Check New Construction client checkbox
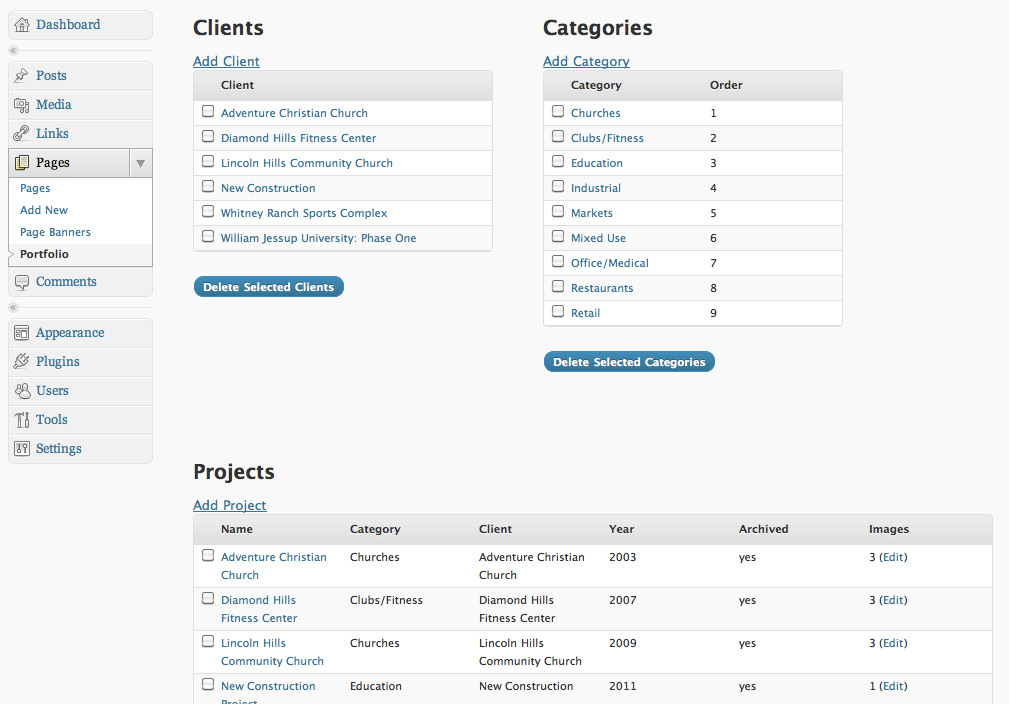This screenshot has width=1009, height=704. (x=208, y=186)
